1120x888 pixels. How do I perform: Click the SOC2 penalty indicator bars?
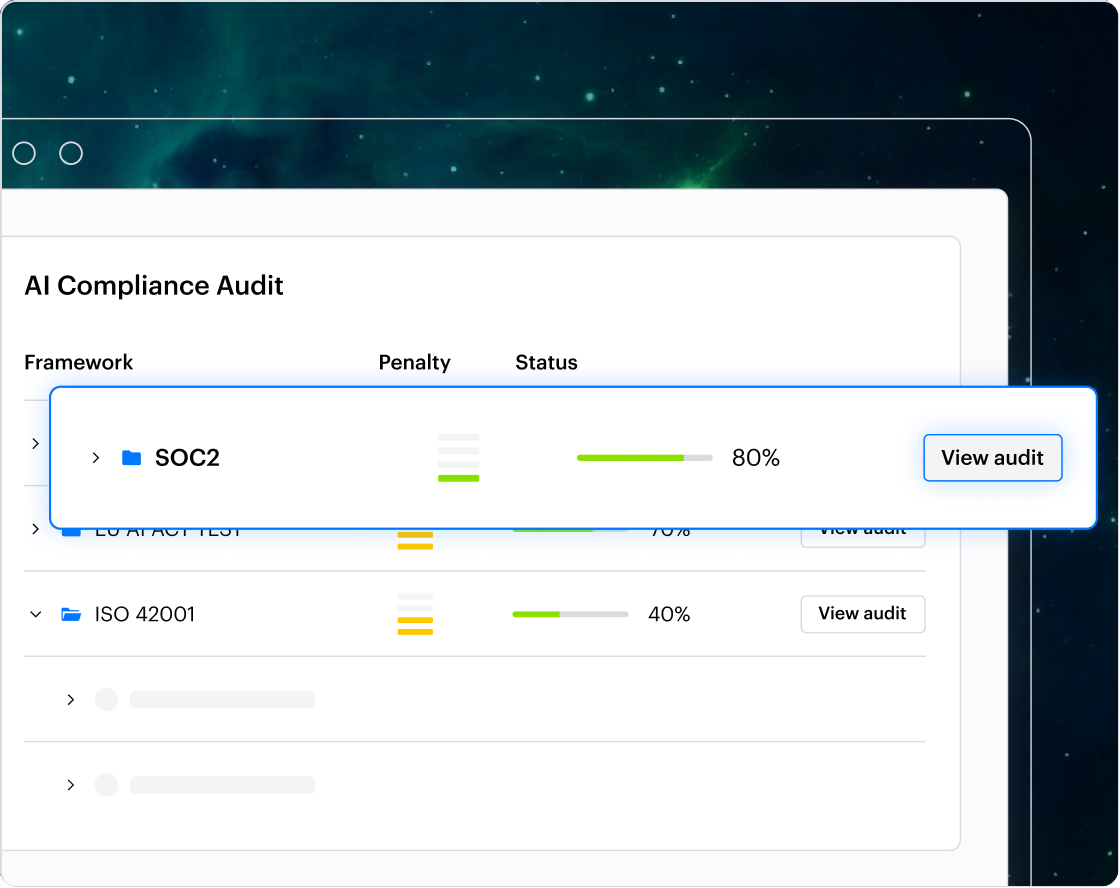[x=458, y=457]
